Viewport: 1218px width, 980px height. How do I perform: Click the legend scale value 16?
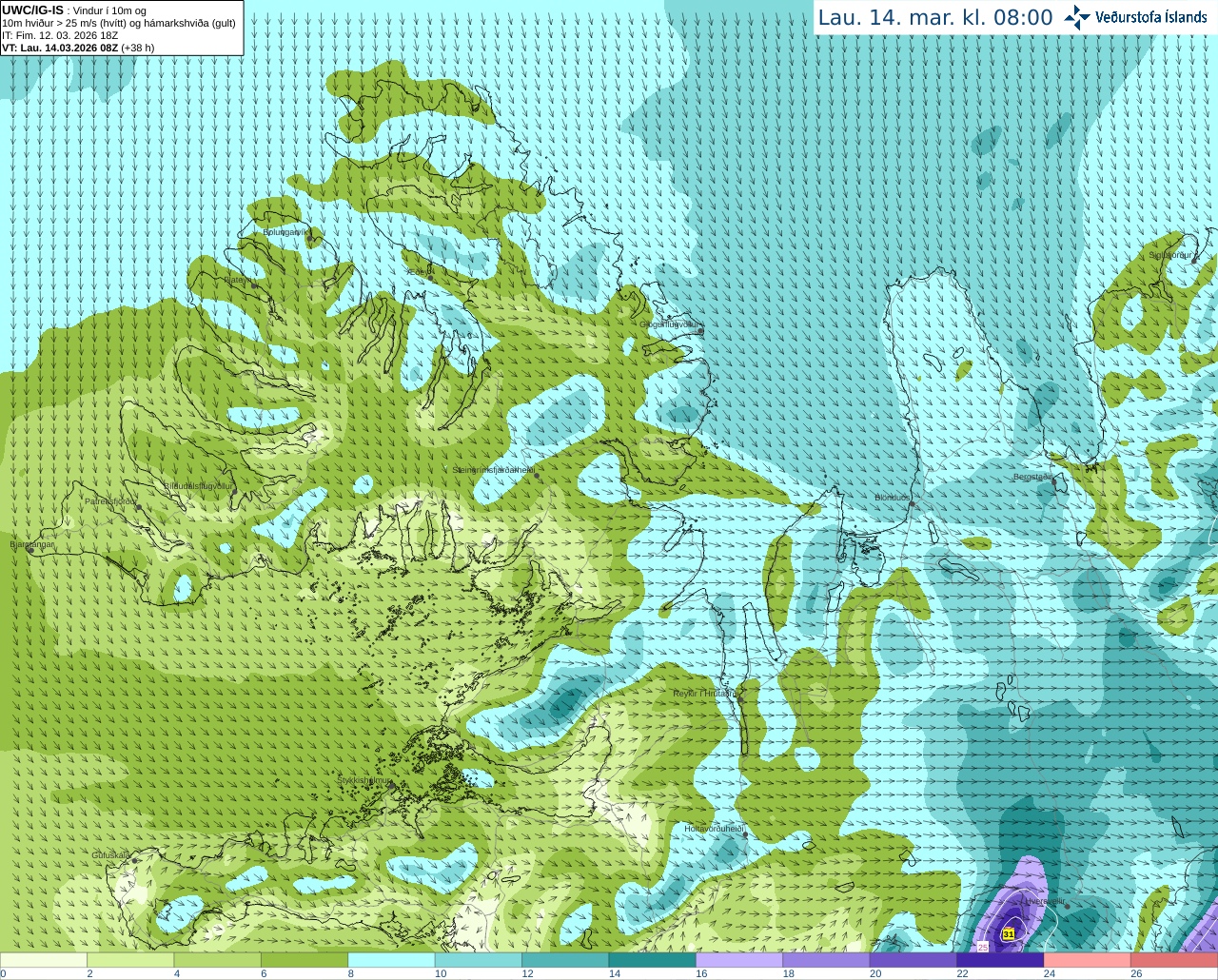(701, 973)
